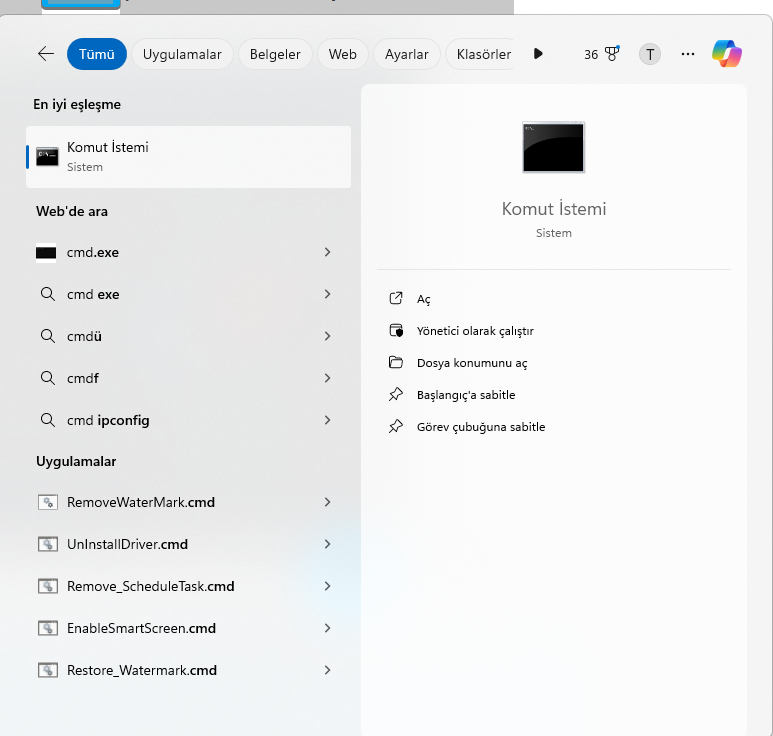
Task: Click Komut İstemi icon in best match
Action: [47, 157]
